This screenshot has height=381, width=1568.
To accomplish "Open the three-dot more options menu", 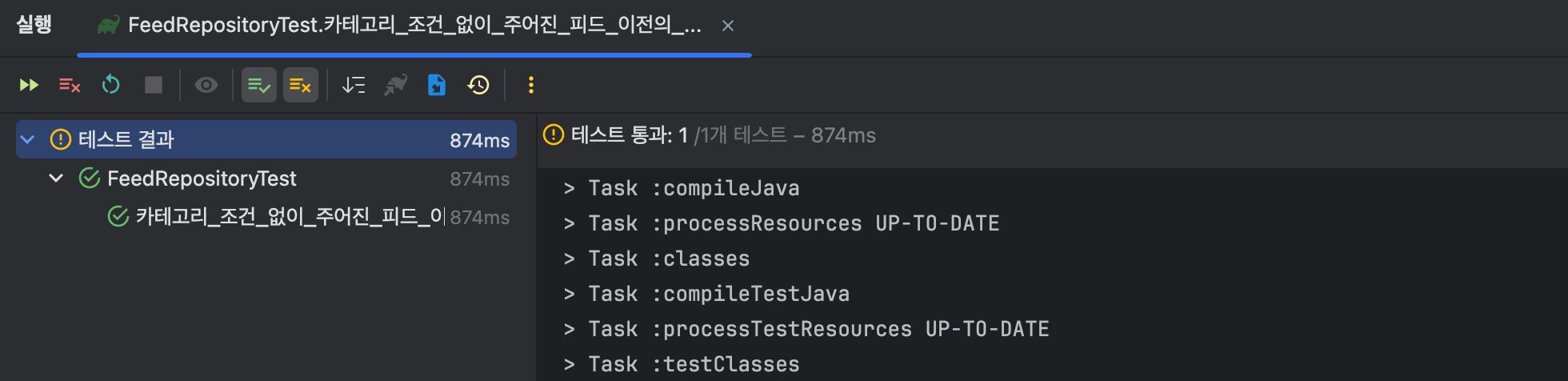I will click(530, 85).
